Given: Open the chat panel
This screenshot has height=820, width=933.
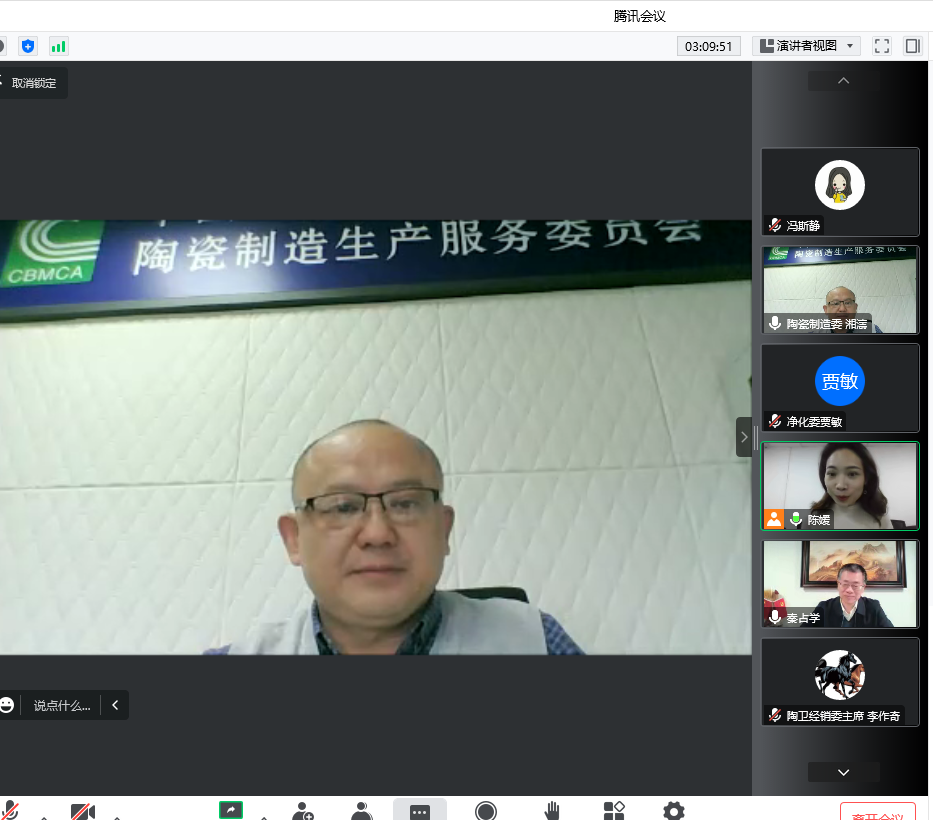Looking at the screenshot, I should (x=420, y=811).
